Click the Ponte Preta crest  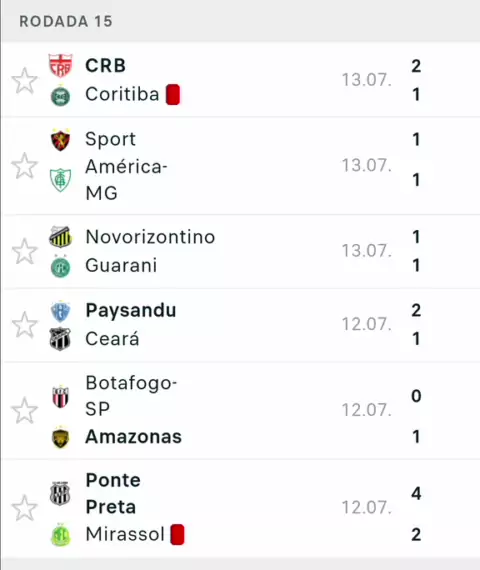[x=60, y=494]
